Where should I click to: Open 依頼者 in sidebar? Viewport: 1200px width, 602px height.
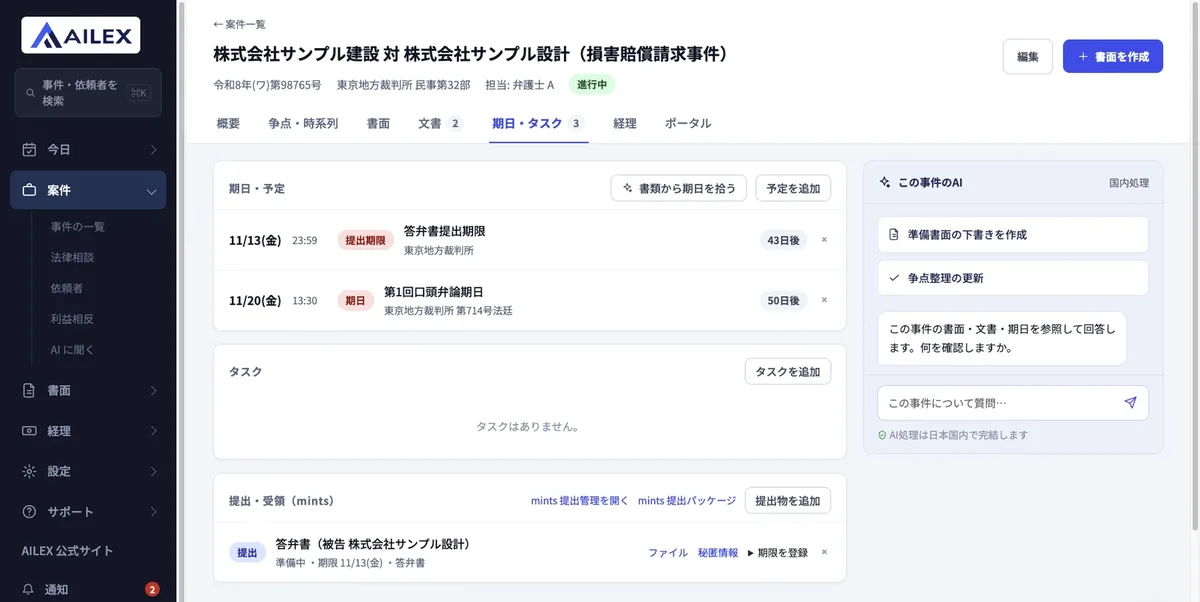(x=67, y=288)
